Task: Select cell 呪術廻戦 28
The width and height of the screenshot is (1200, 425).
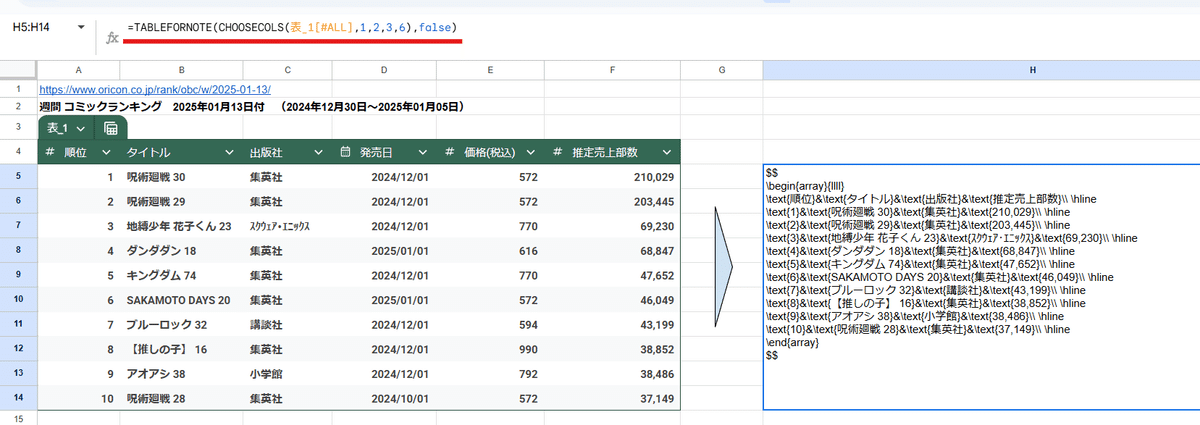Action: 181,397
